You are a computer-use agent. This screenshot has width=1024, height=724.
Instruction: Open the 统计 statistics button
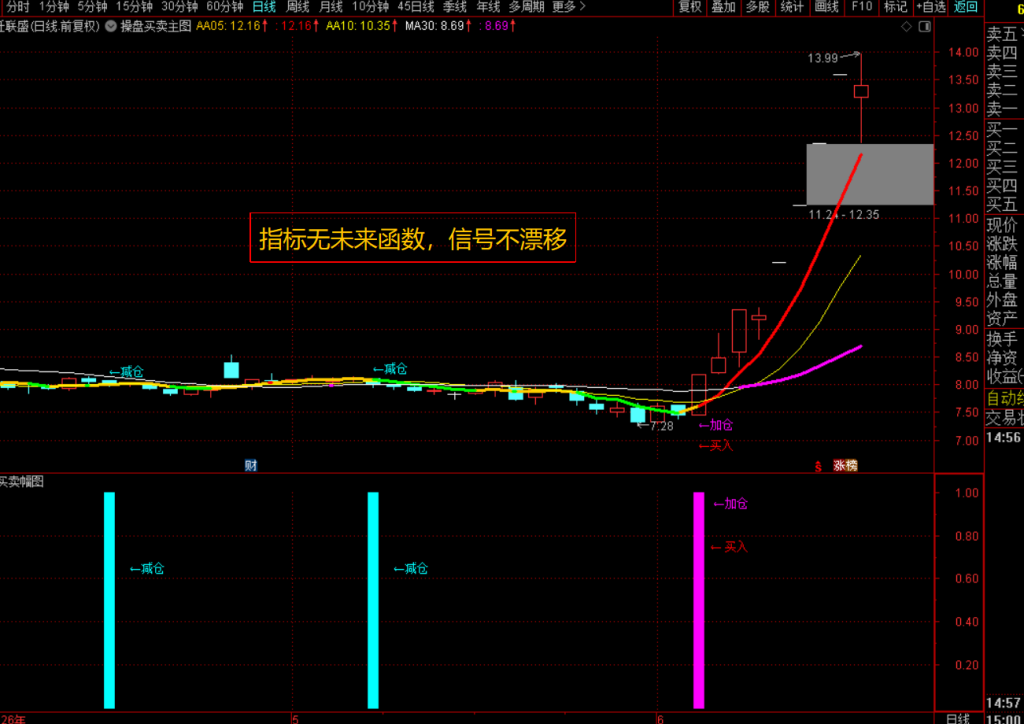pyautogui.click(x=792, y=7)
